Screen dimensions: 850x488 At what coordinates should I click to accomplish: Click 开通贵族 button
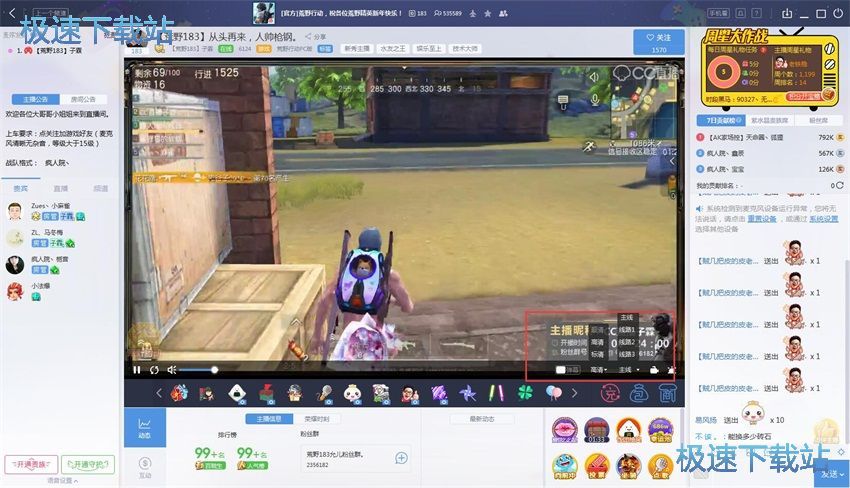[x=31, y=465]
